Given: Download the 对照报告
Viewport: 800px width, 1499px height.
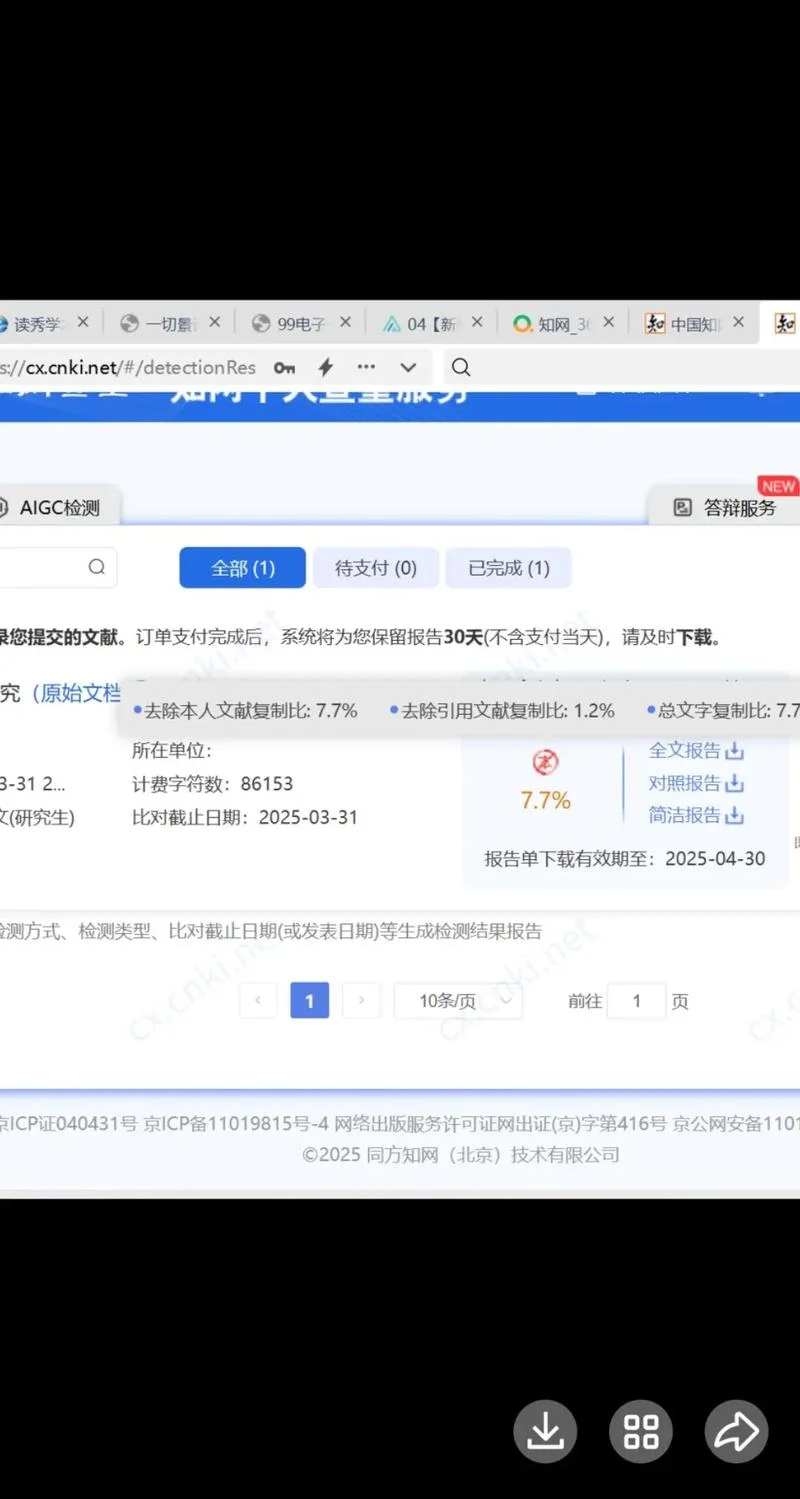Looking at the screenshot, I should (x=696, y=783).
